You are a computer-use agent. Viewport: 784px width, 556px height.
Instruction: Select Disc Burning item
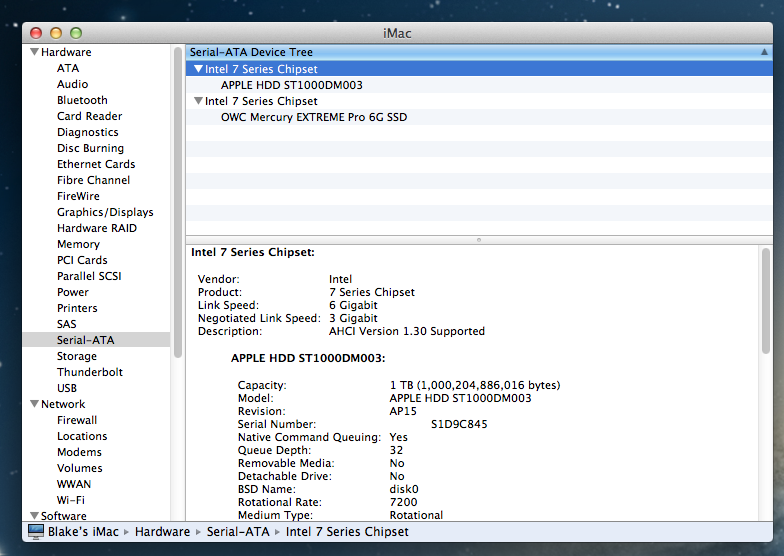[90, 148]
